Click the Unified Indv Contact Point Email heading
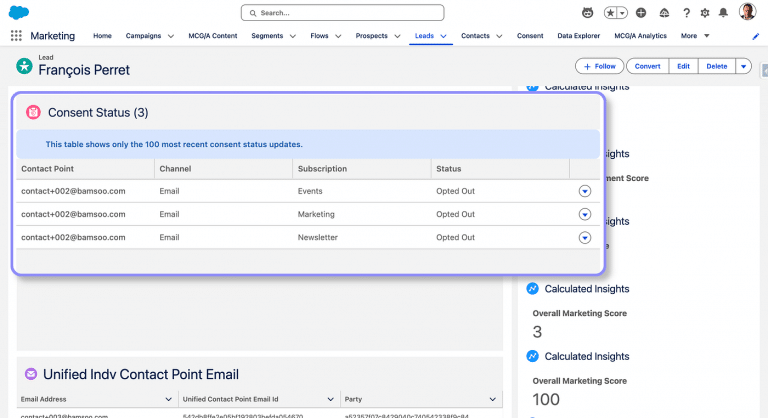 pyautogui.click(x=141, y=374)
